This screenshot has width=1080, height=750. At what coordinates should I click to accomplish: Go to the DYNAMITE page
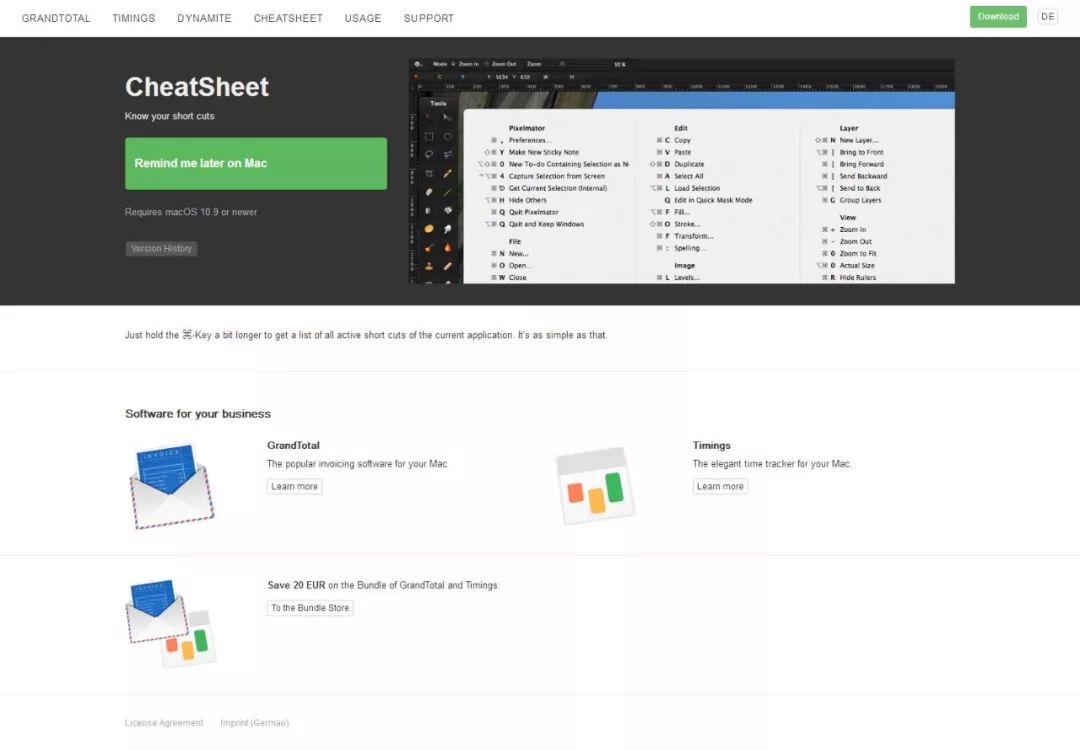coord(204,18)
